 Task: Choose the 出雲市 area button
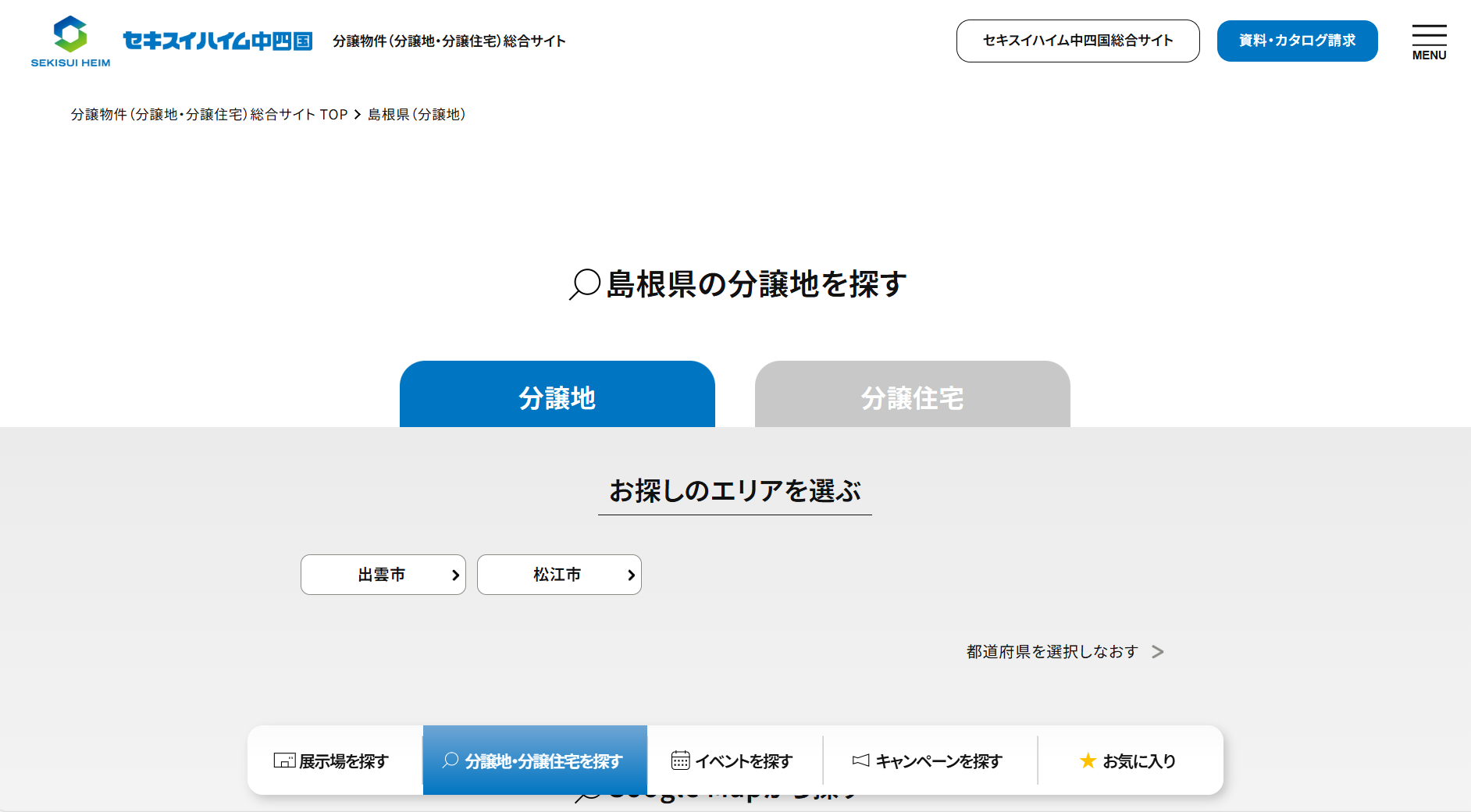[x=382, y=575]
